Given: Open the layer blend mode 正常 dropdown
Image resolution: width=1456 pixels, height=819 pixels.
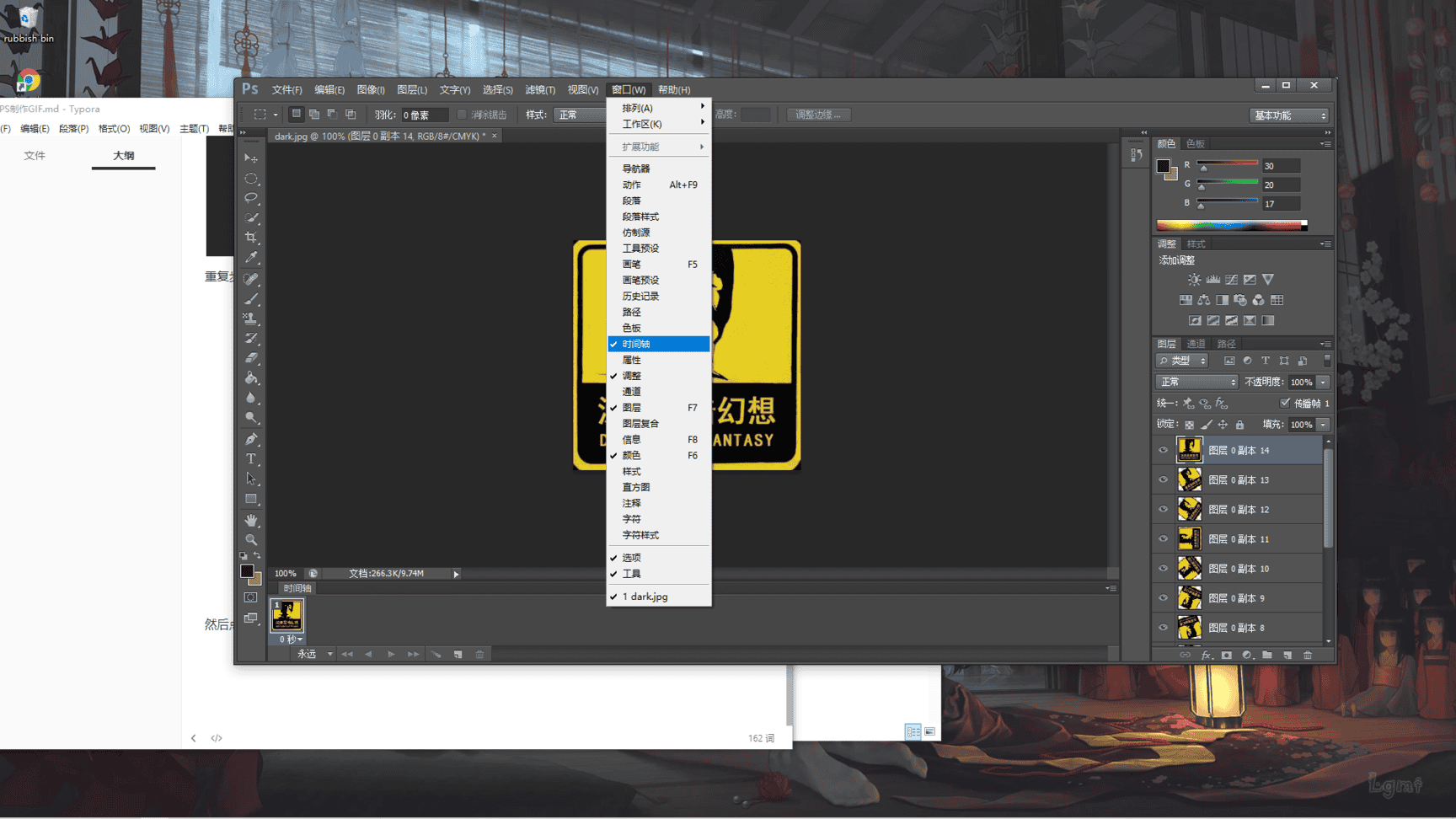Looking at the screenshot, I should coord(1196,382).
